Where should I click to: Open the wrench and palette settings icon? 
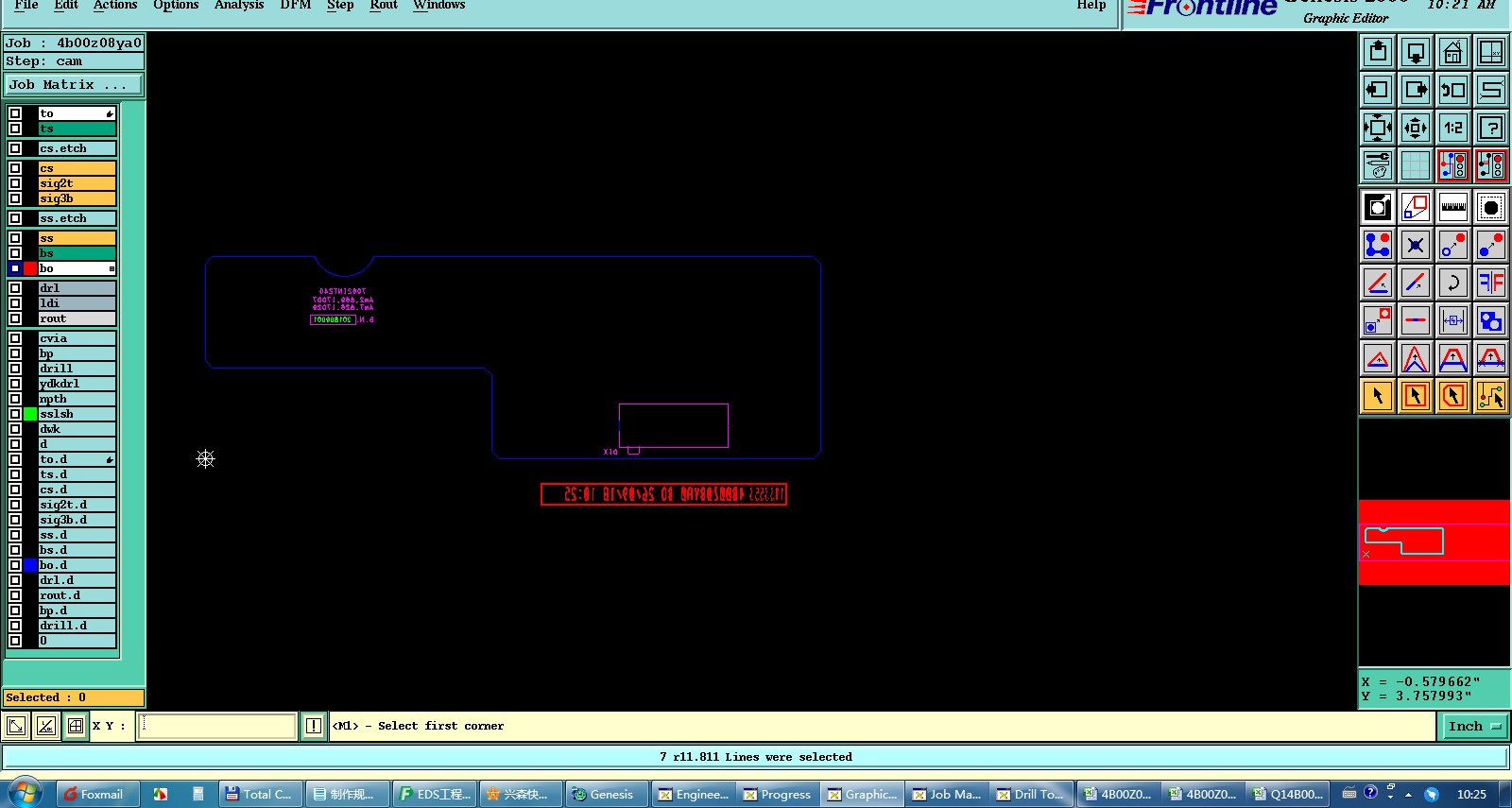(1378, 165)
